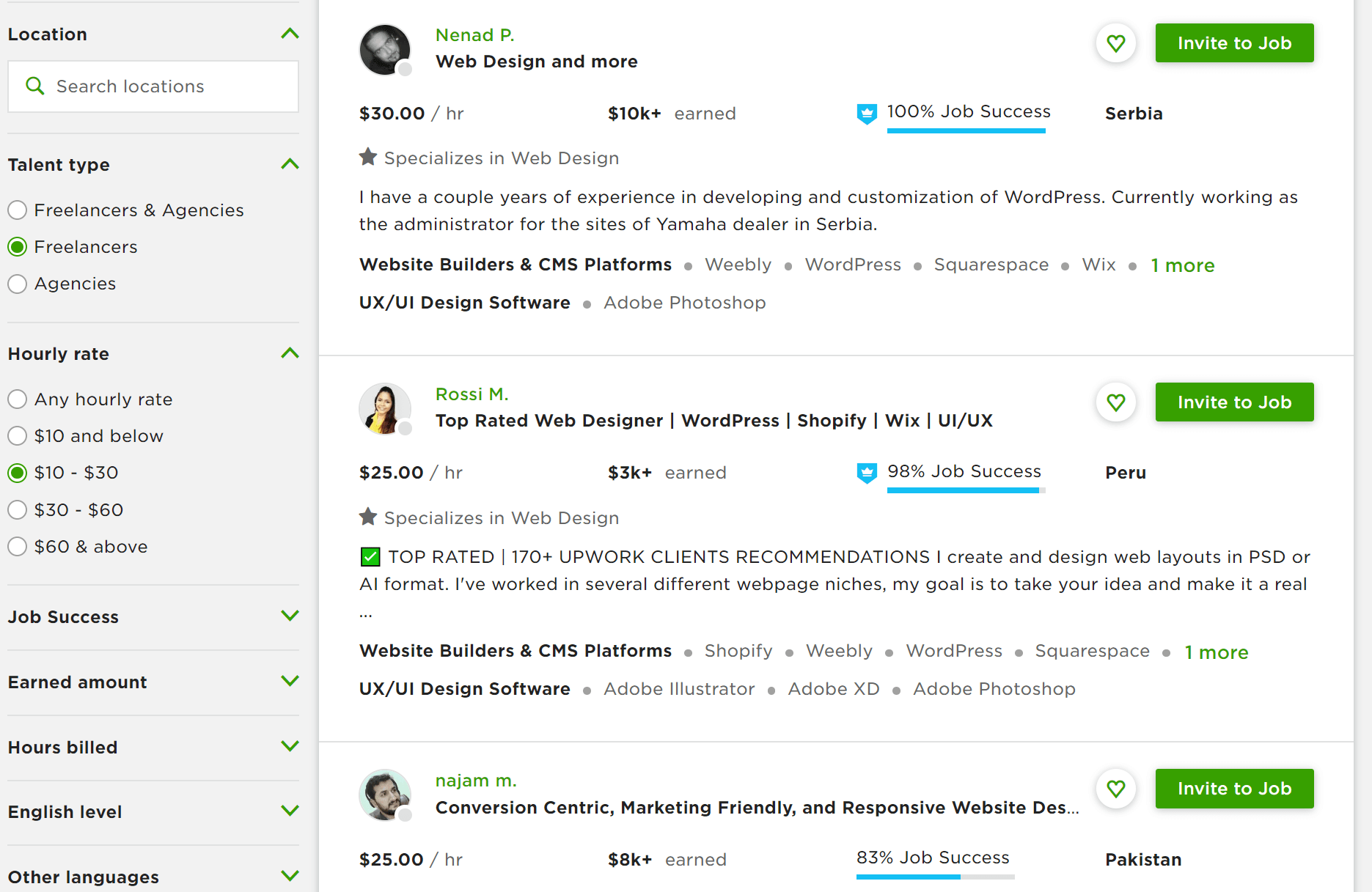Screen dimensions: 1372x892
Task: Save Rossi M. with heart icon
Action: point(1116,402)
